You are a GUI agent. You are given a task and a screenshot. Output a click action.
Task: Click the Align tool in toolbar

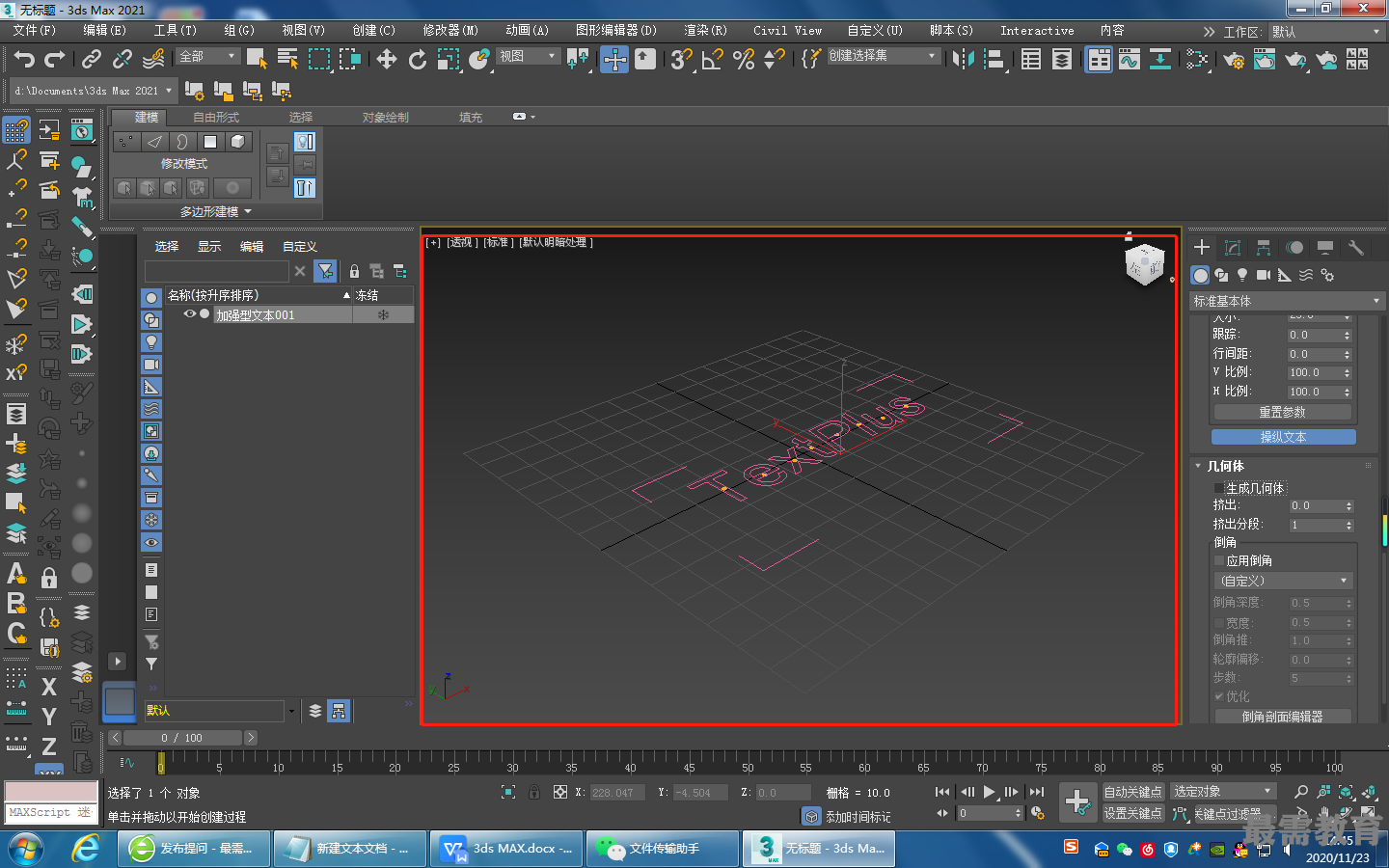pos(993,59)
